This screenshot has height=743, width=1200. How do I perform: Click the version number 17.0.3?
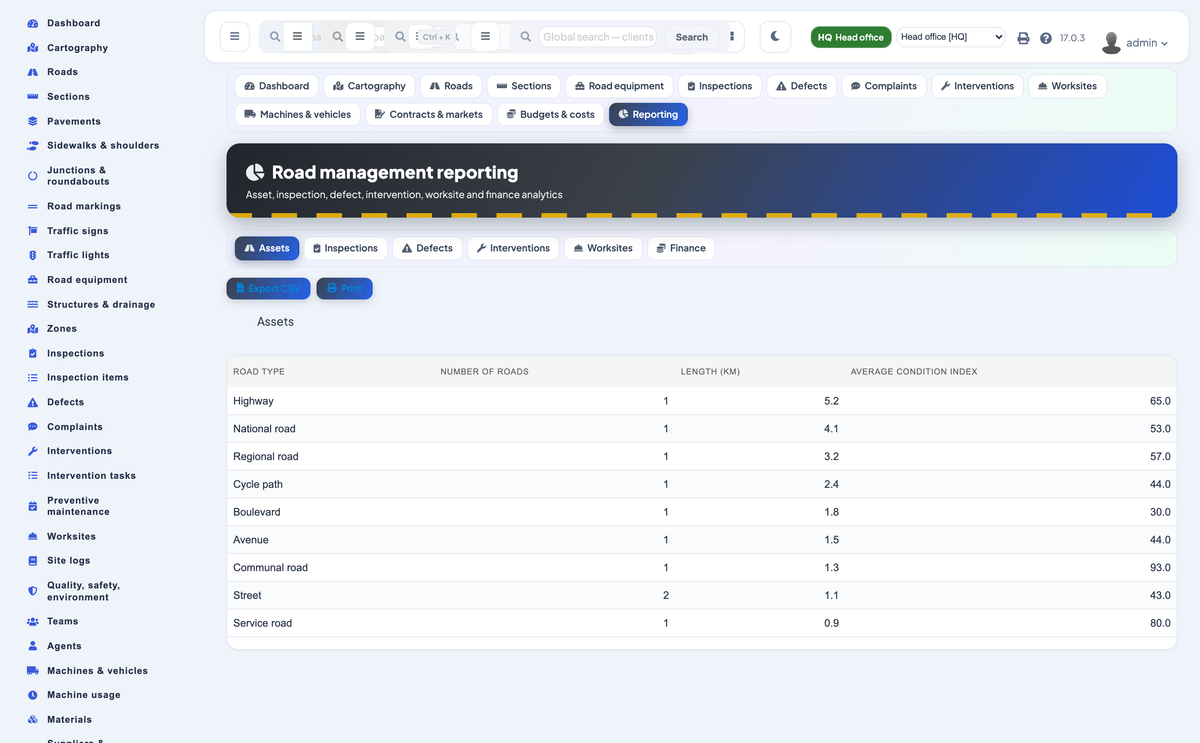pyautogui.click(x=1072, y=38)
